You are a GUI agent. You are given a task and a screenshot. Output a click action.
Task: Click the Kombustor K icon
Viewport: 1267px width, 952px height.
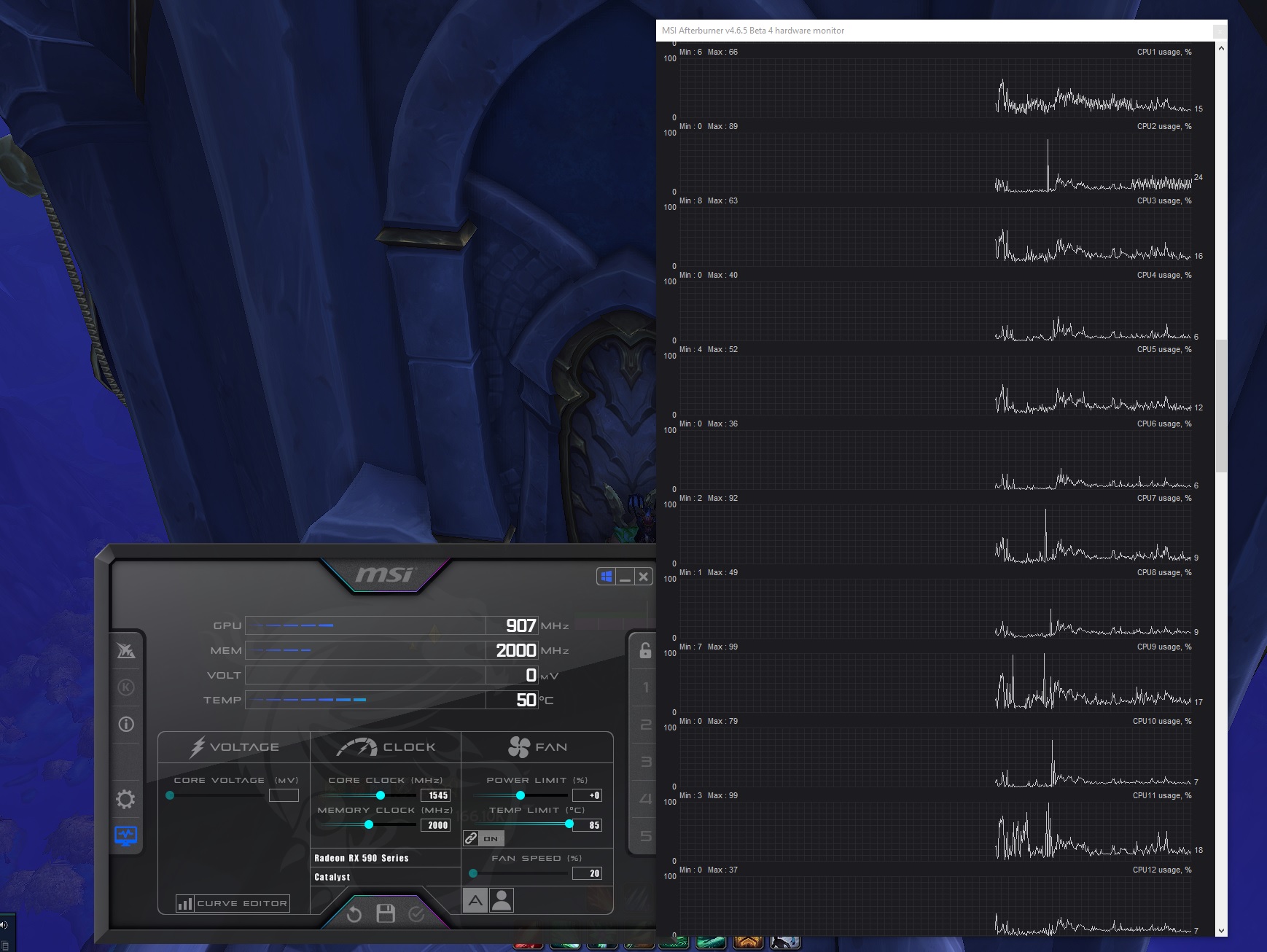[126, 687]
